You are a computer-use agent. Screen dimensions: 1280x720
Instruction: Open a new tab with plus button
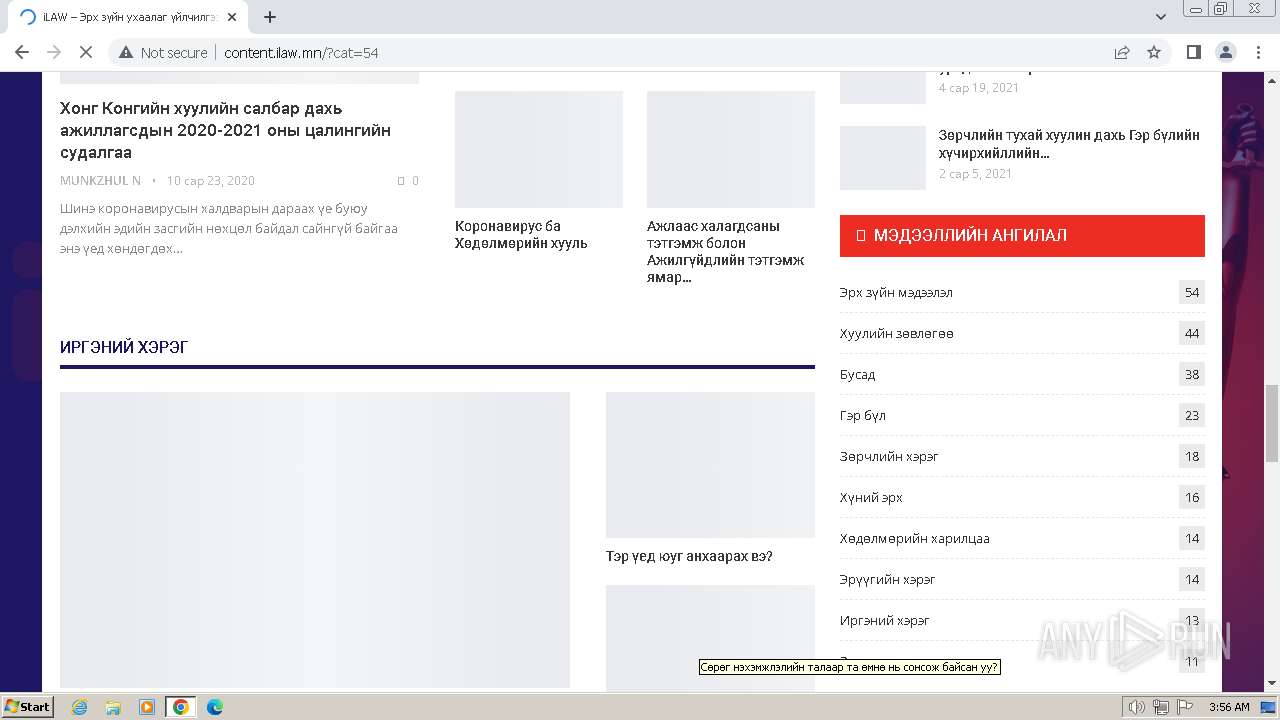(270, 17)
